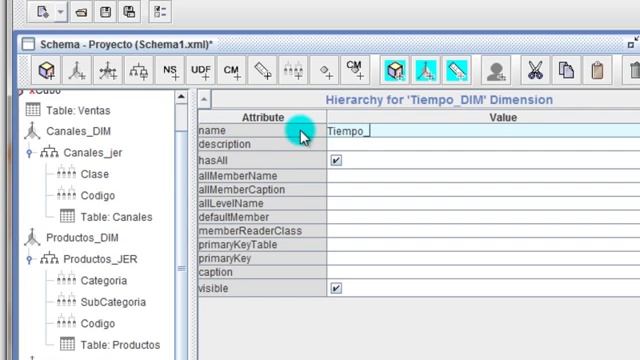Screen dimensions: 640x360
Task: Click the Add Hierarchy toolbar icon
Action: [x=139, y=70]
